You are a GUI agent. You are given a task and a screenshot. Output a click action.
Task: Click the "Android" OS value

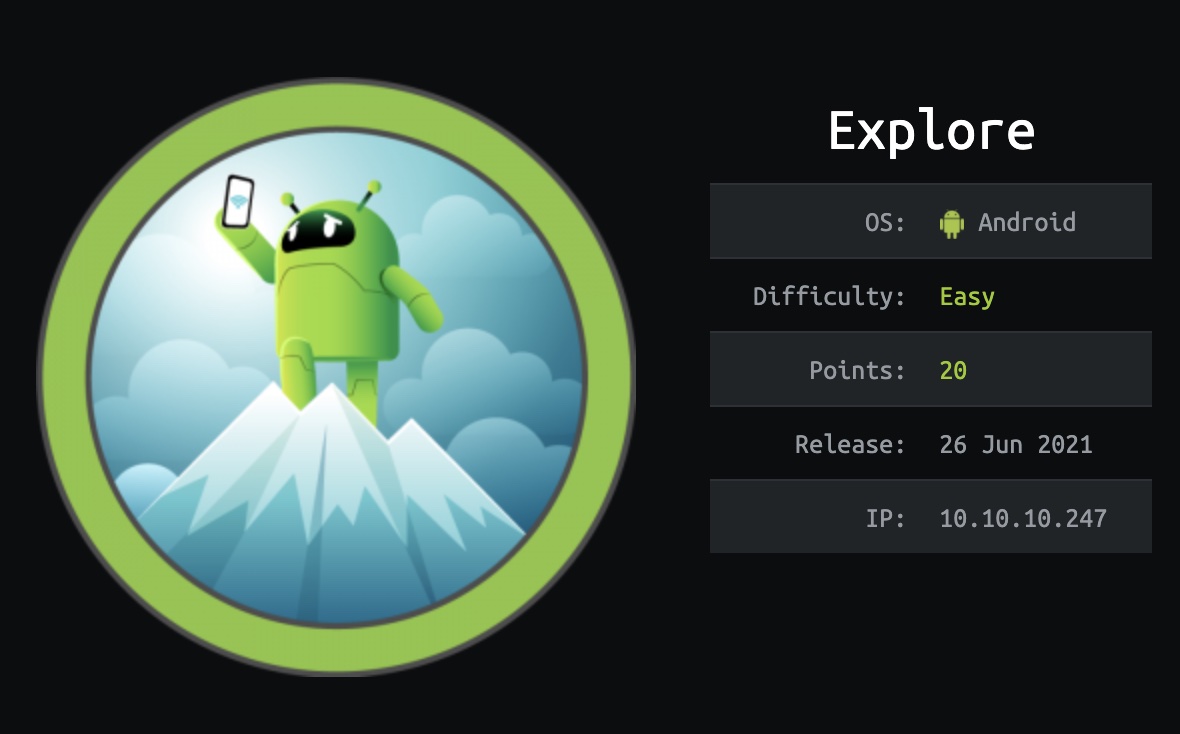(1026, 222)
